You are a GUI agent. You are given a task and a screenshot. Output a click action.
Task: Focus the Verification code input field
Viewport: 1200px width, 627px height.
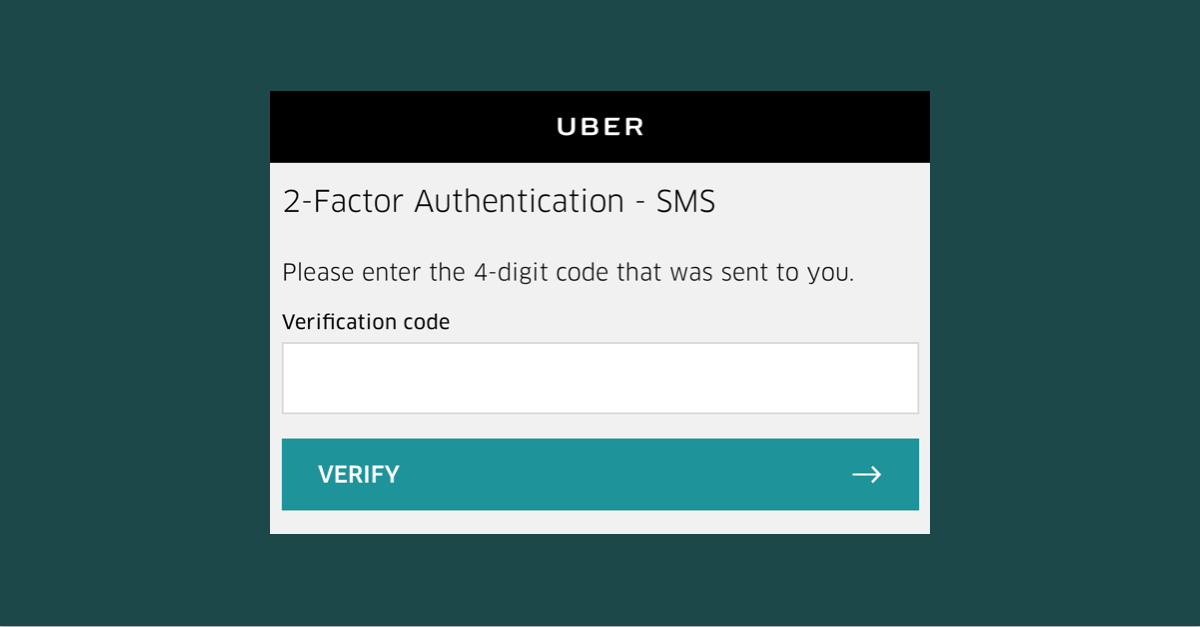pos(600,378)
